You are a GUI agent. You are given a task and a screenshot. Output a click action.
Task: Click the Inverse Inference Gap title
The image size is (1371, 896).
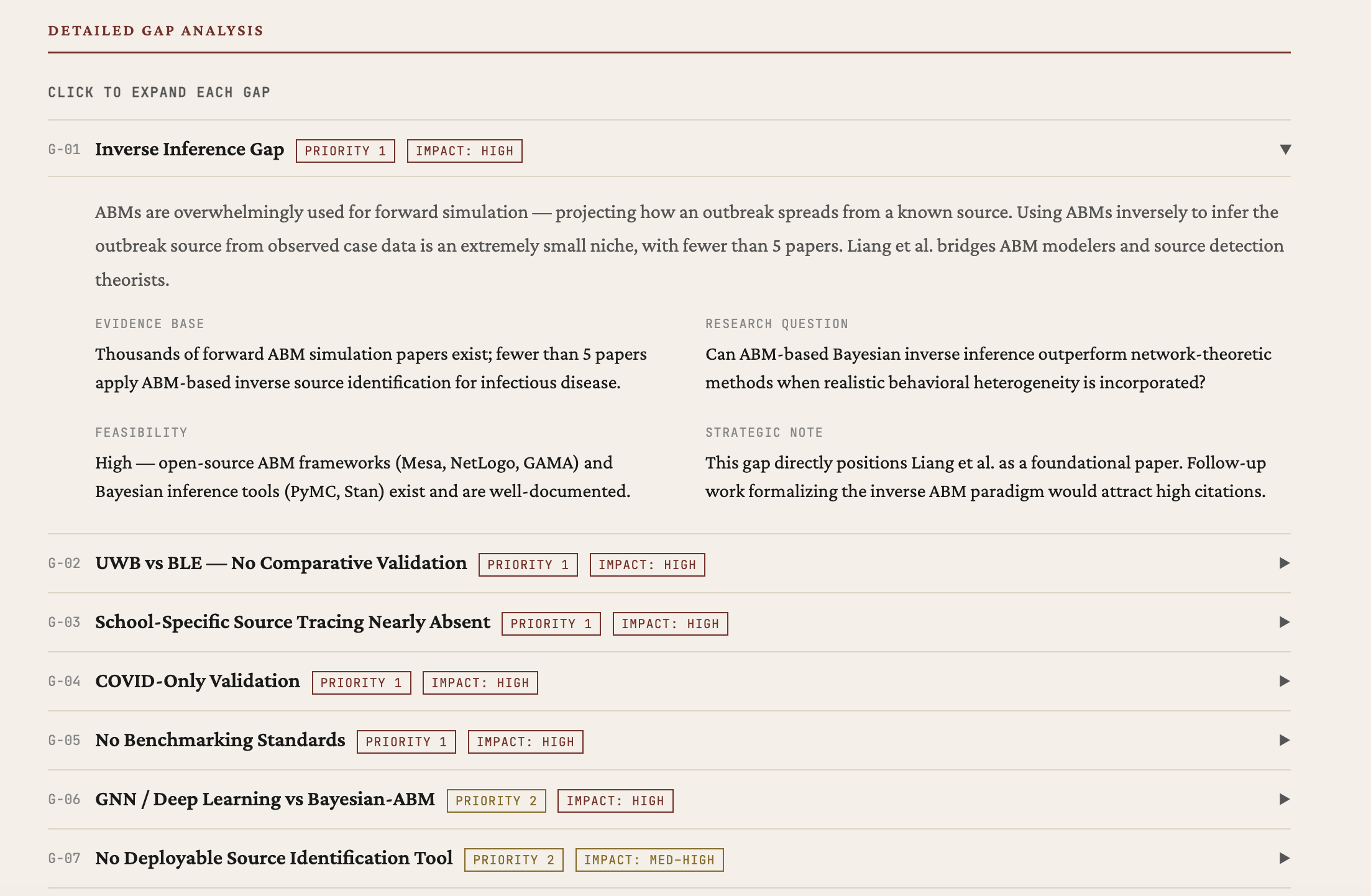click(189, 149)
